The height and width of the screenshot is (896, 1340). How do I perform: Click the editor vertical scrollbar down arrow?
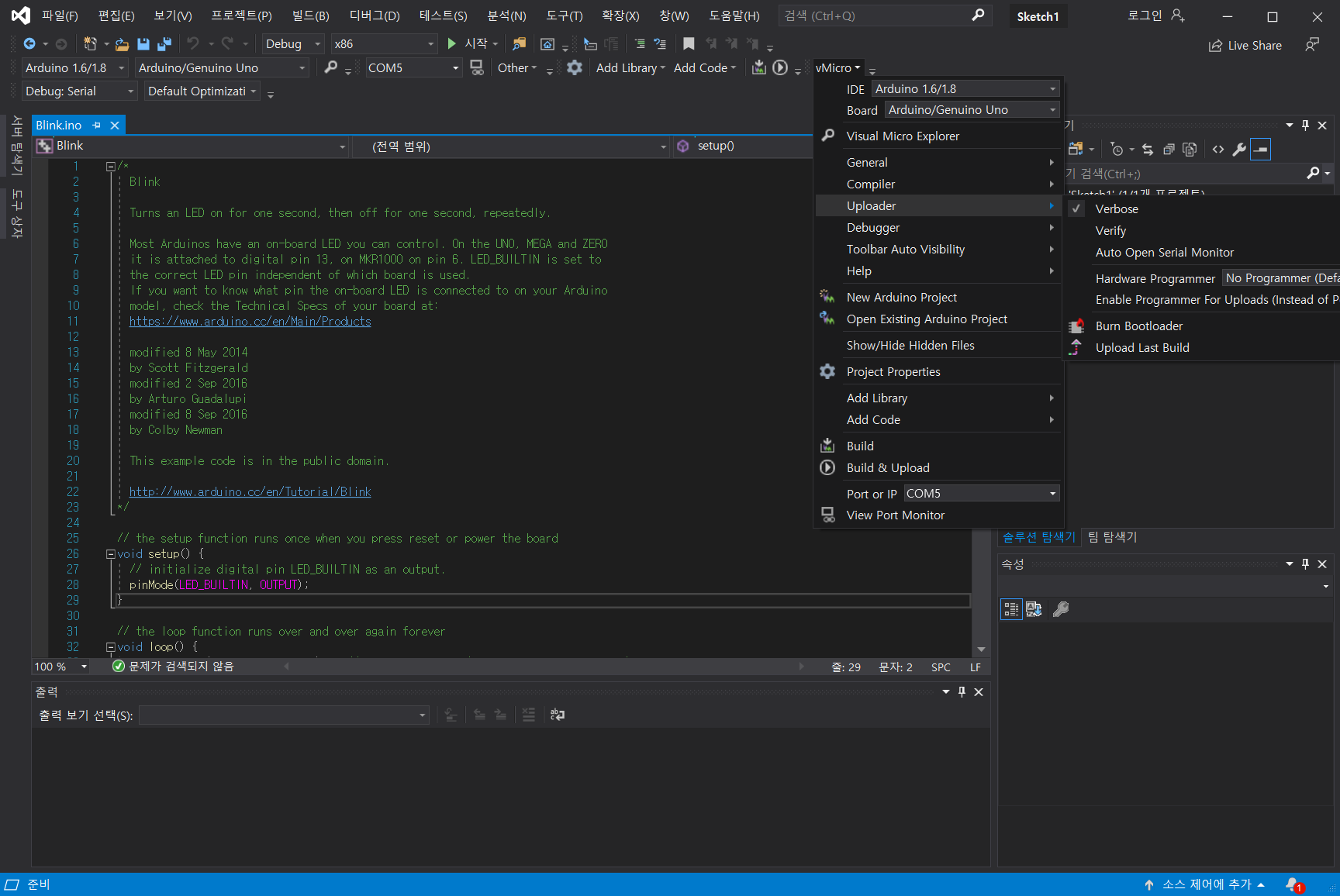981,650
